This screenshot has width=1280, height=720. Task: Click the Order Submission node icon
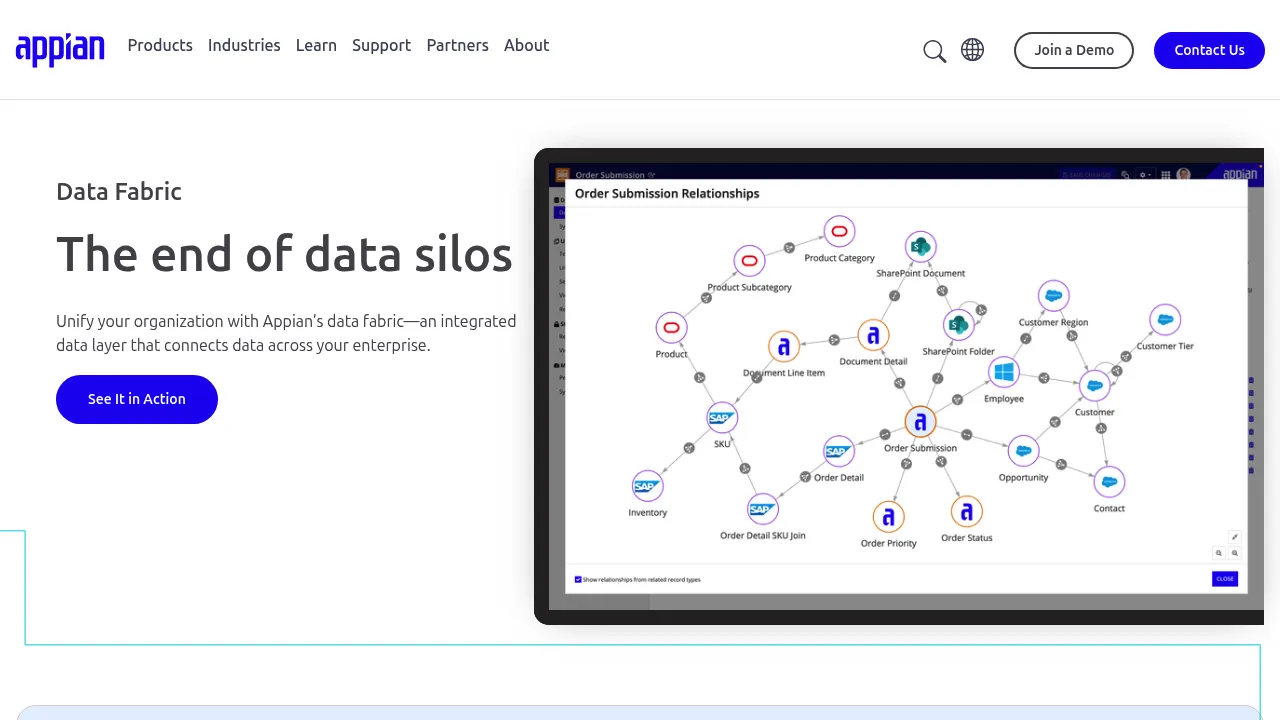tap(920, 422)
